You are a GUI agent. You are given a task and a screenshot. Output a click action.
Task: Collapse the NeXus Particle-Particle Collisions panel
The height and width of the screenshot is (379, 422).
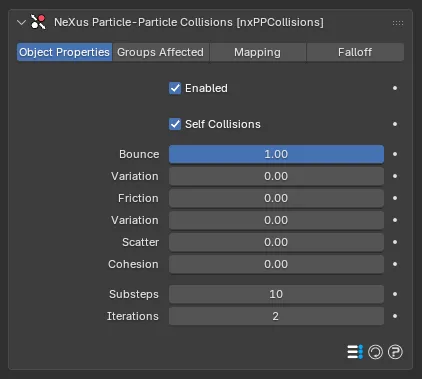21,23
